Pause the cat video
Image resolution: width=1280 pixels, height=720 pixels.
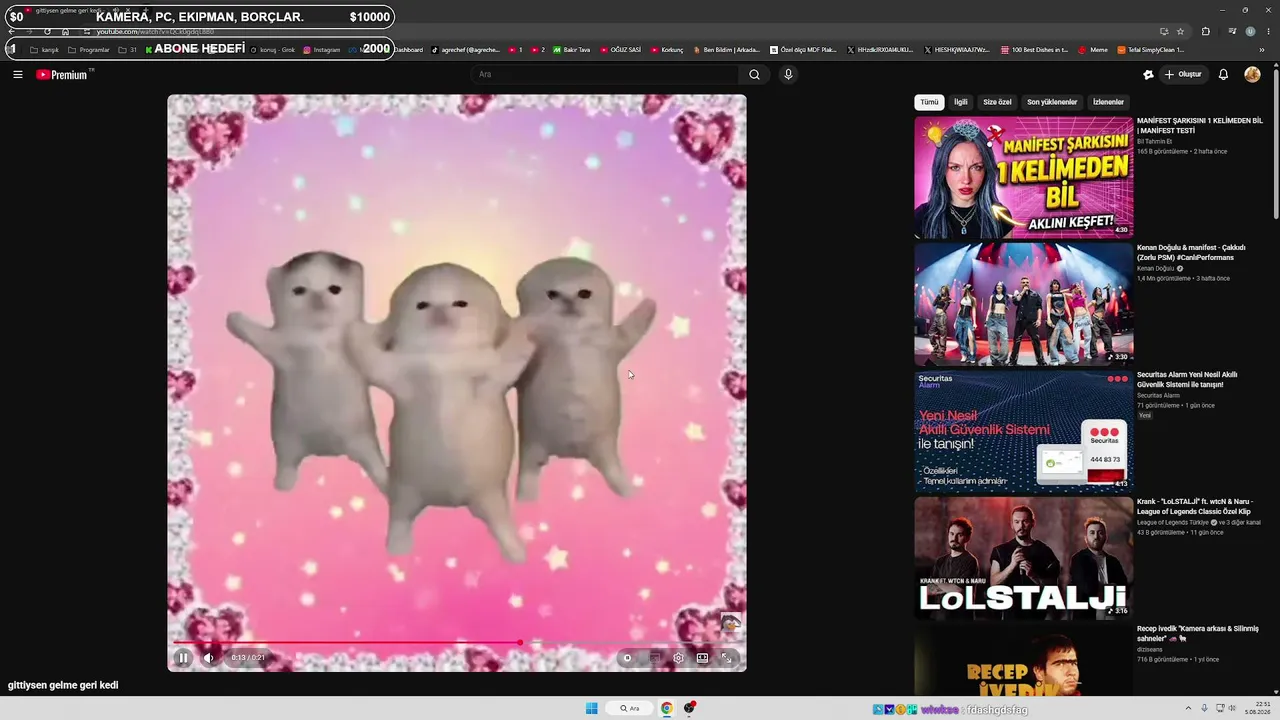click(183, 657)
